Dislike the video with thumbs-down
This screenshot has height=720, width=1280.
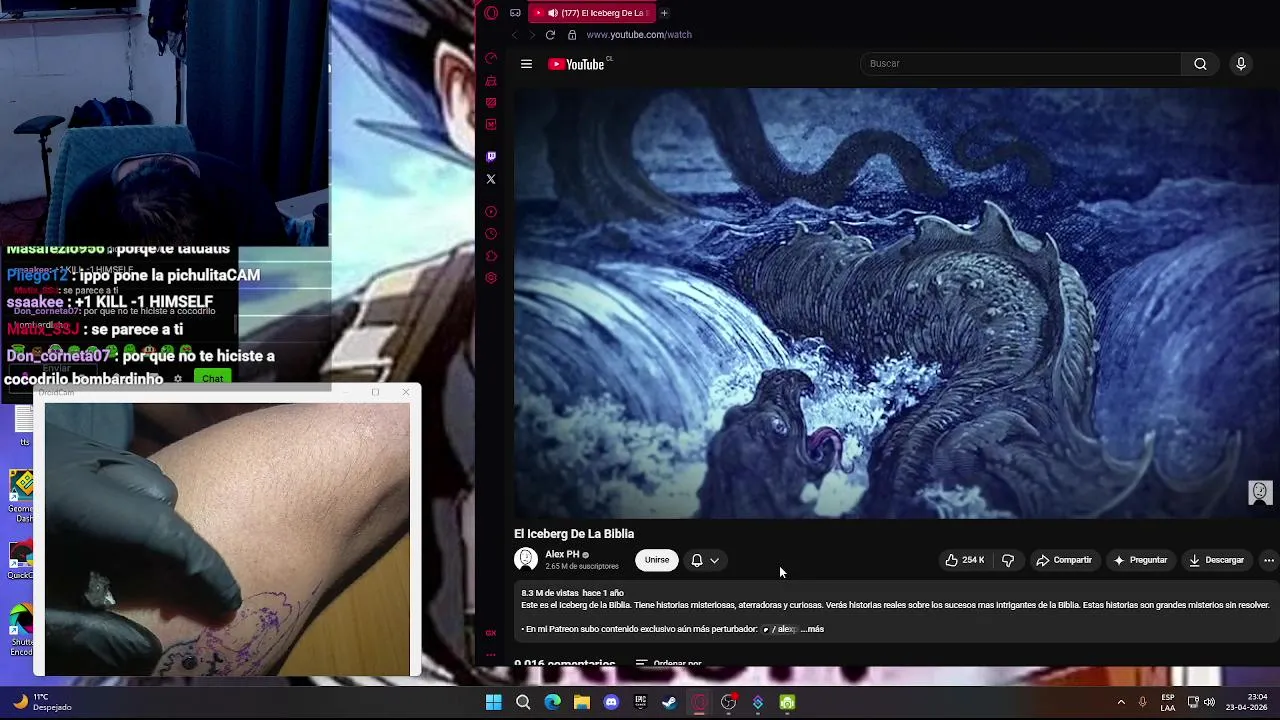(x=1008, y=560)
